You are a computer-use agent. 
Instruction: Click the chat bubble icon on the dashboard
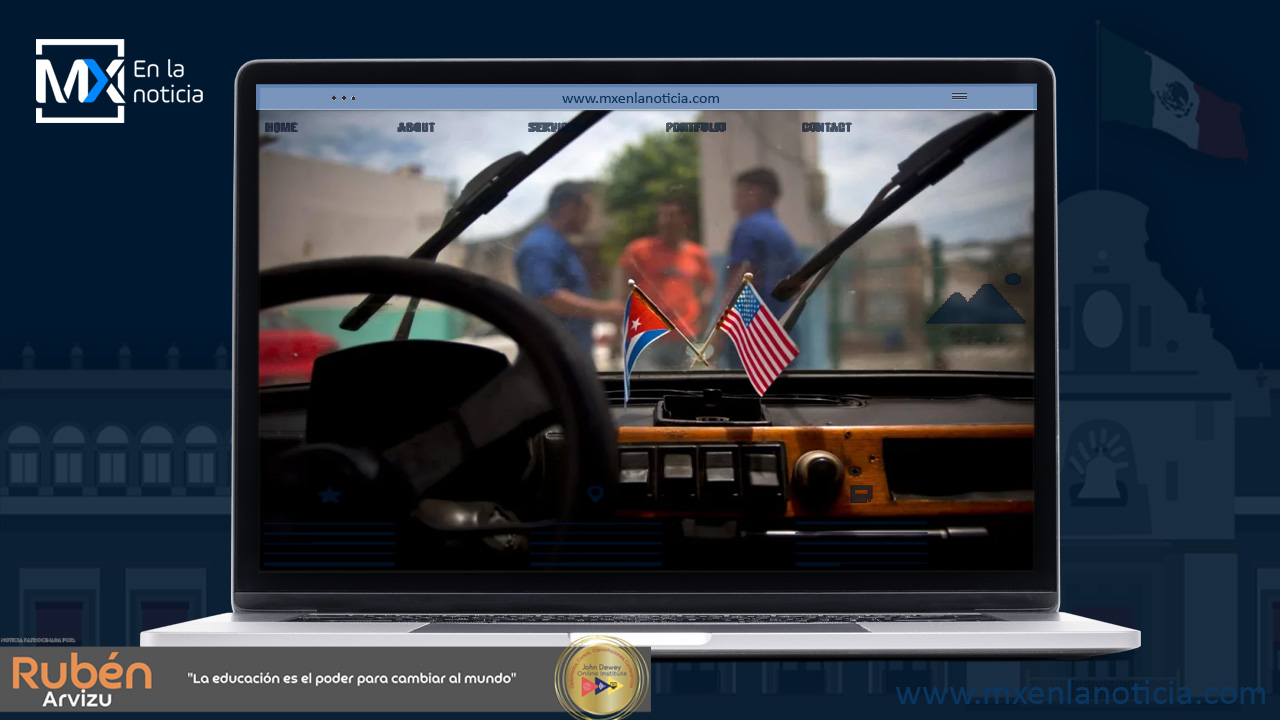(x=861, y=494)
